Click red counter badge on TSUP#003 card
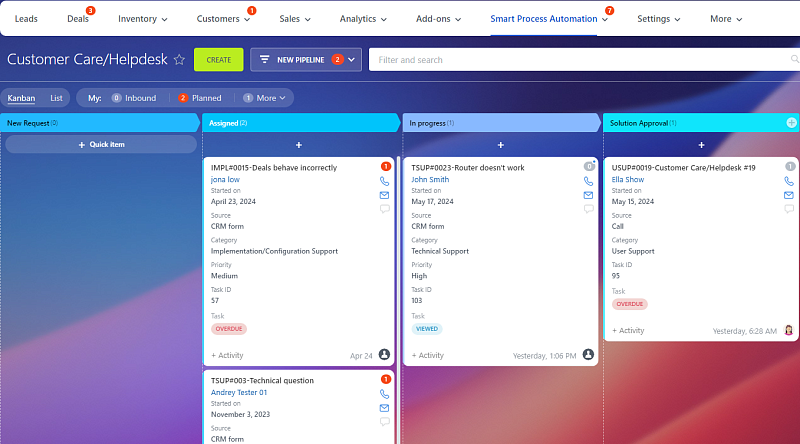The image size is (800, 444). point(386,379)
